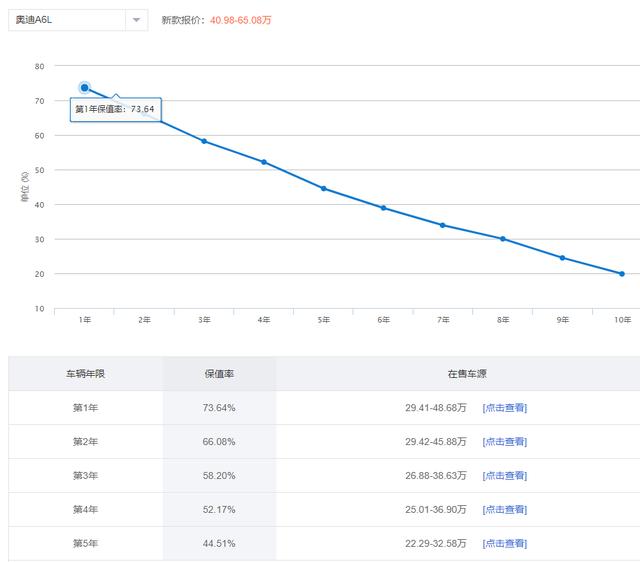
Task: Click the 44.51% value cell
Action: tap(219, 543)
